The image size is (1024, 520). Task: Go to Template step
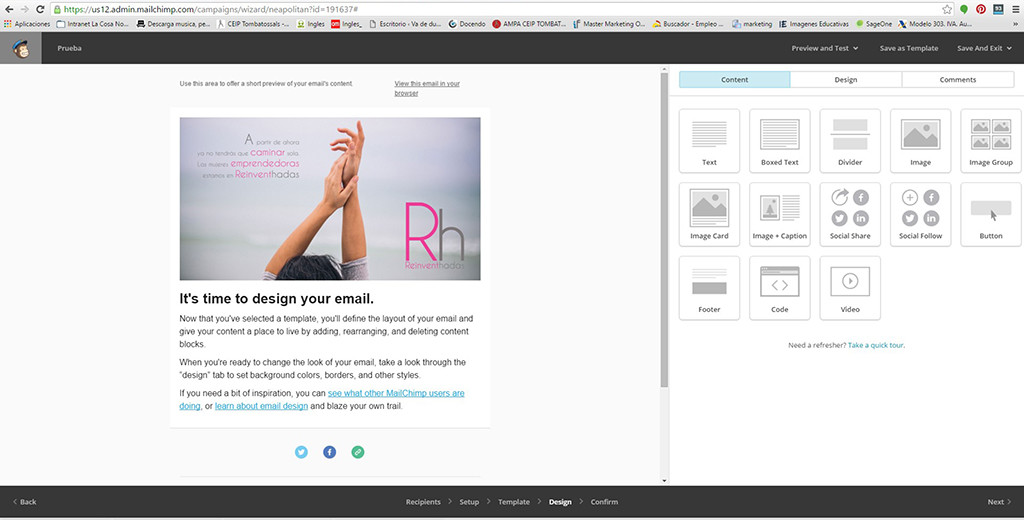click(514, 502)
